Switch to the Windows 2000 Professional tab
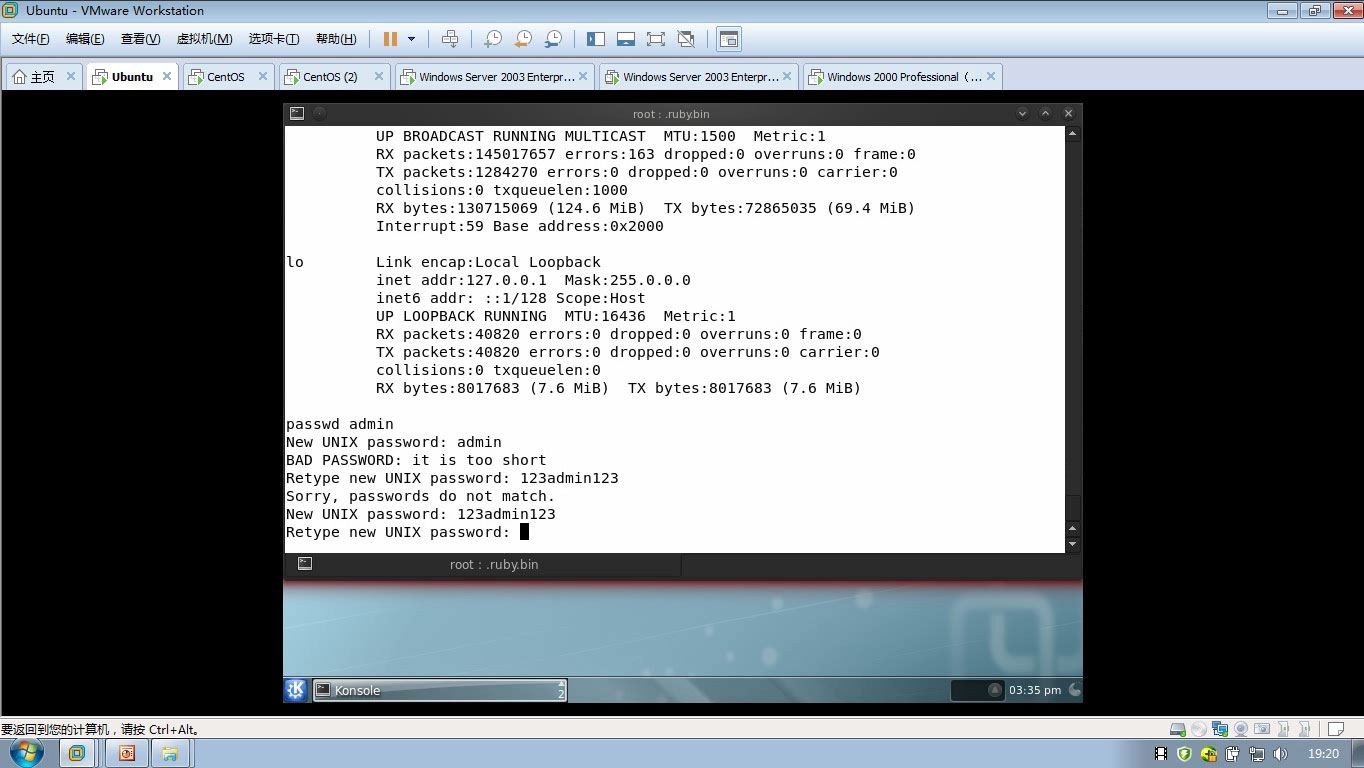 point(903,77)
